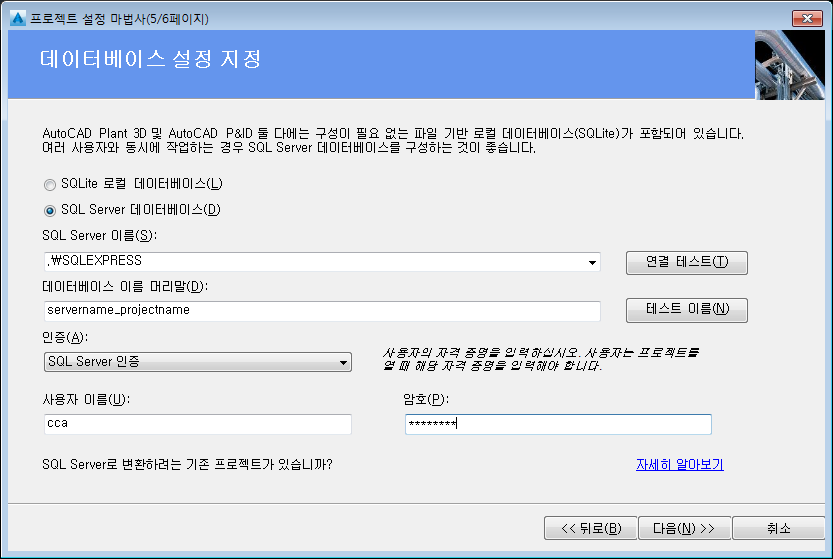Select SQL Server 데이터베이스 radio button
The height and width of the screenshot is (559, 833).
(50, 210)
